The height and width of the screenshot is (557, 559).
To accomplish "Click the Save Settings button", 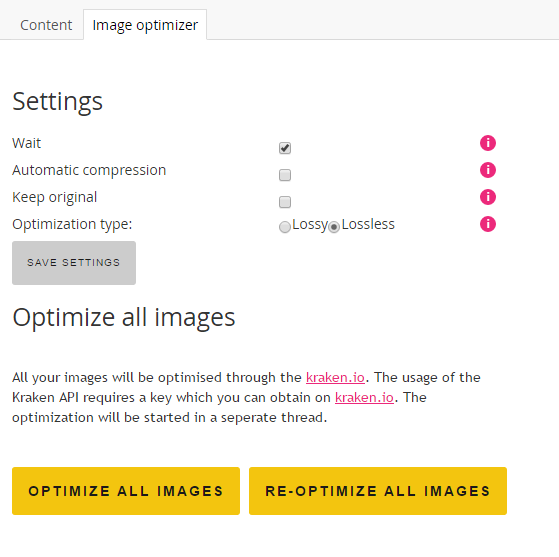I will (74, 263).
